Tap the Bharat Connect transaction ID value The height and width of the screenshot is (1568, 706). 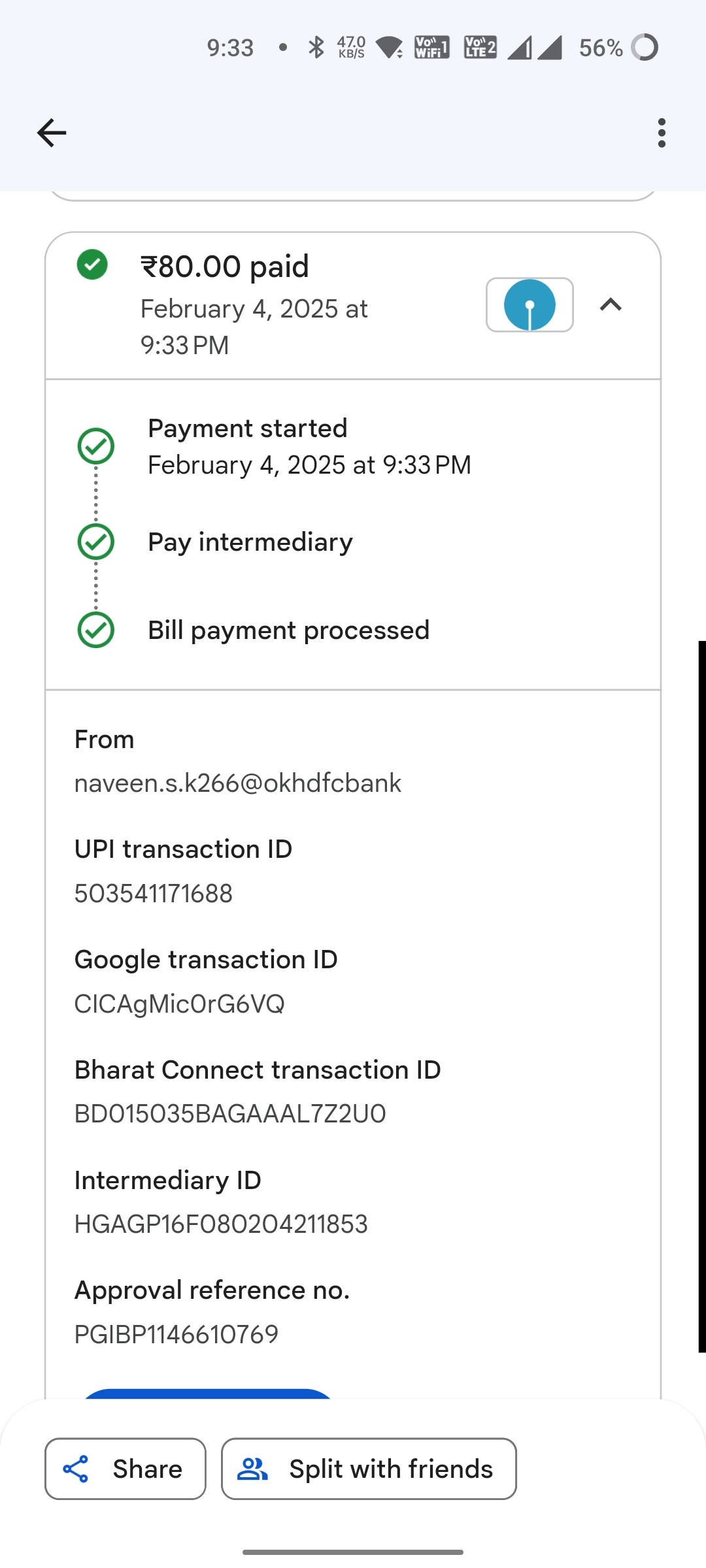230,1114
